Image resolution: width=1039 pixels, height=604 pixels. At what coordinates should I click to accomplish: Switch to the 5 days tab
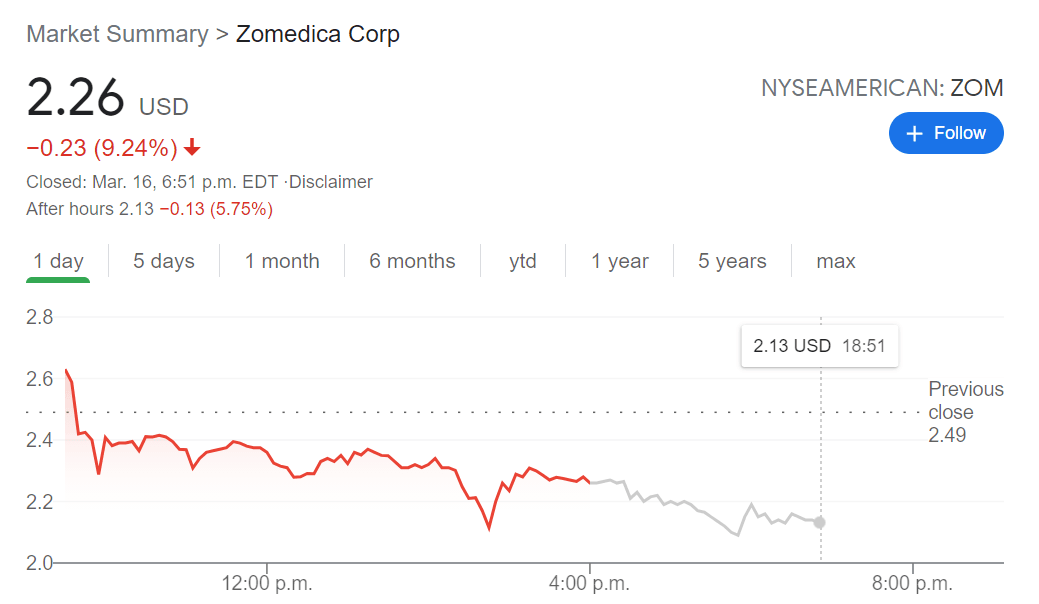164,261
